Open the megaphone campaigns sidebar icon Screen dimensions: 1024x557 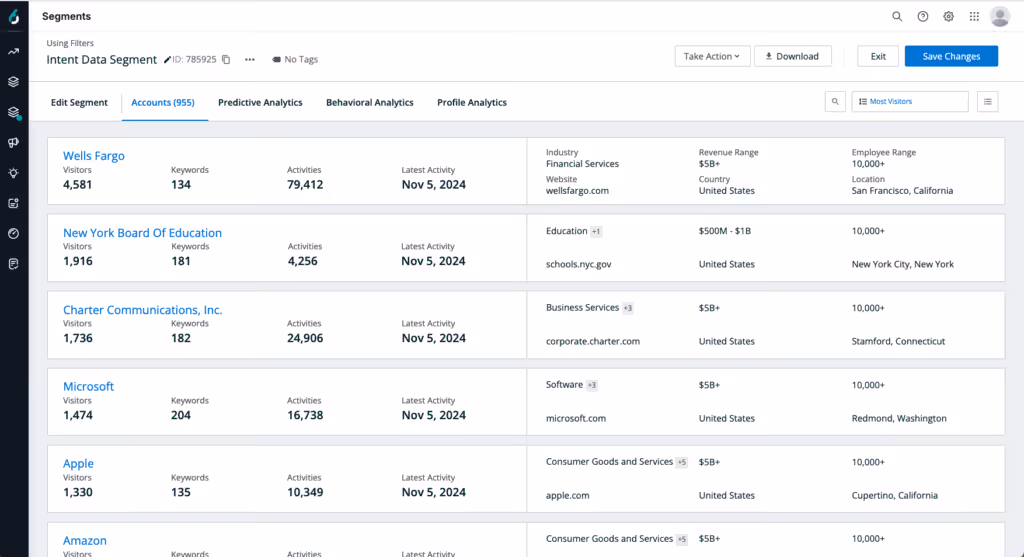[14, 142]
